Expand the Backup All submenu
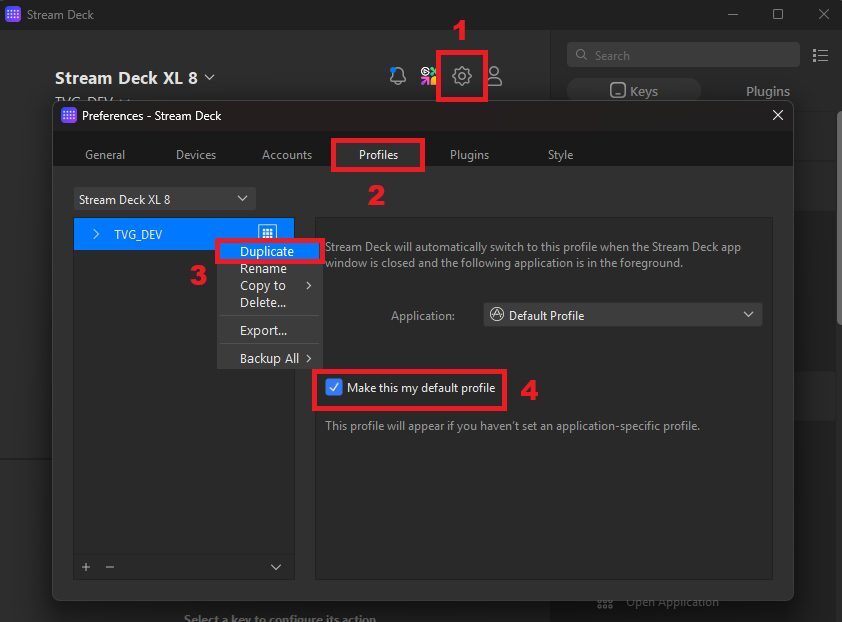The width and height of the screenshot is (842, 622). 270,358
